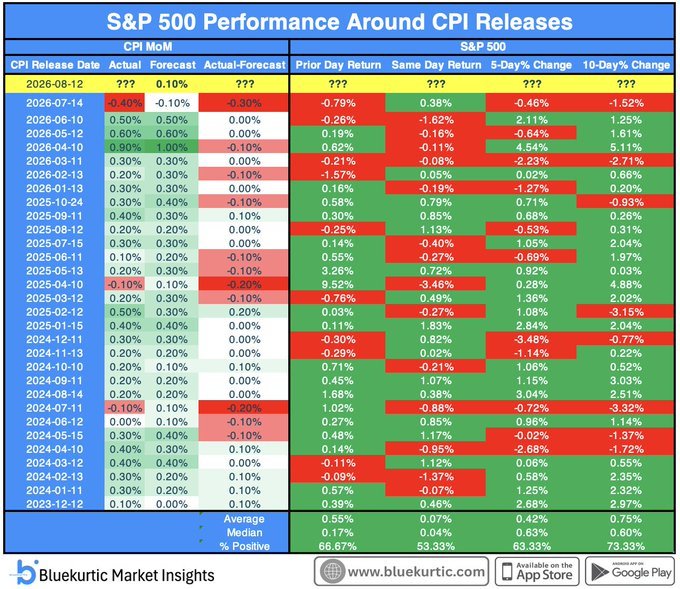Click the 0.10% forecast in yellow row
This screenshot has height=589, width=680.
172,84
